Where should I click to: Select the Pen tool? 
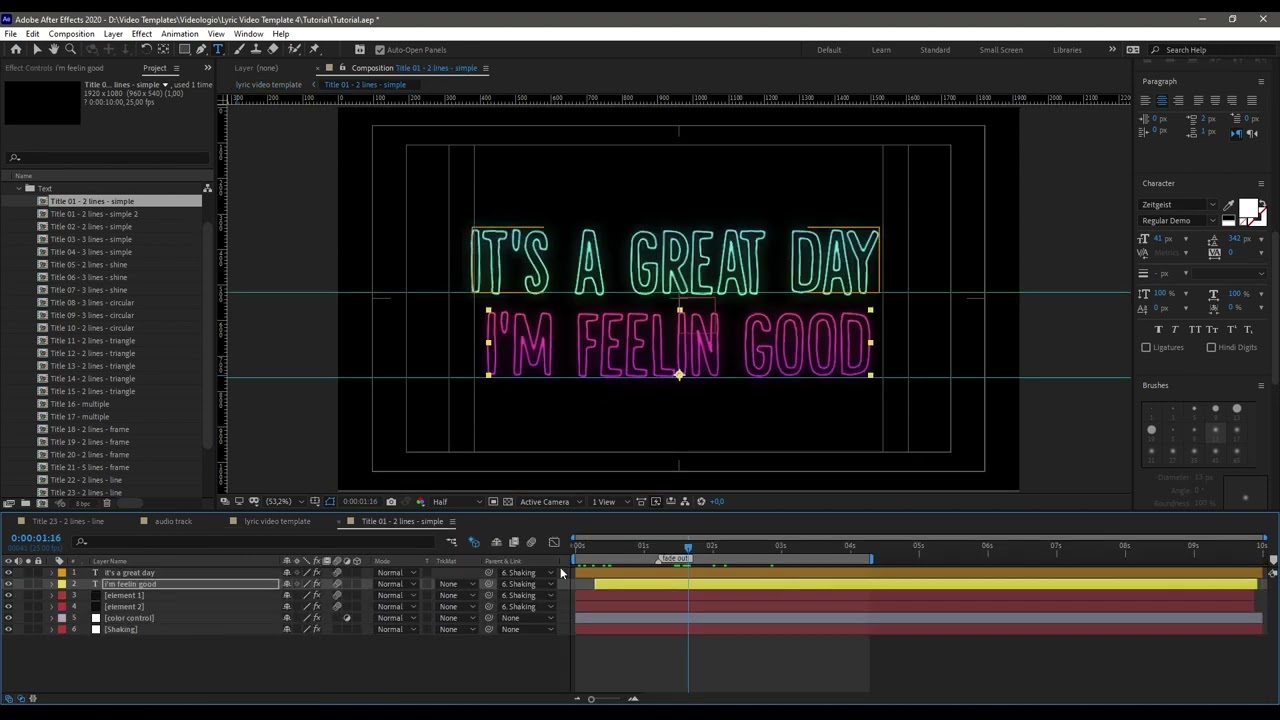pos(201,49)
